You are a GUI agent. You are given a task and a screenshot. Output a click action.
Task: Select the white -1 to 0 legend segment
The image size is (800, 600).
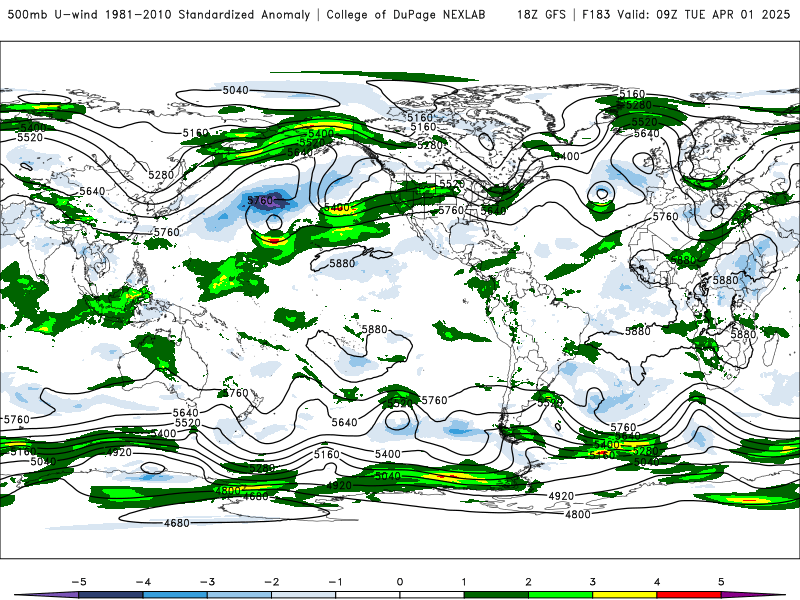point(368,595)
